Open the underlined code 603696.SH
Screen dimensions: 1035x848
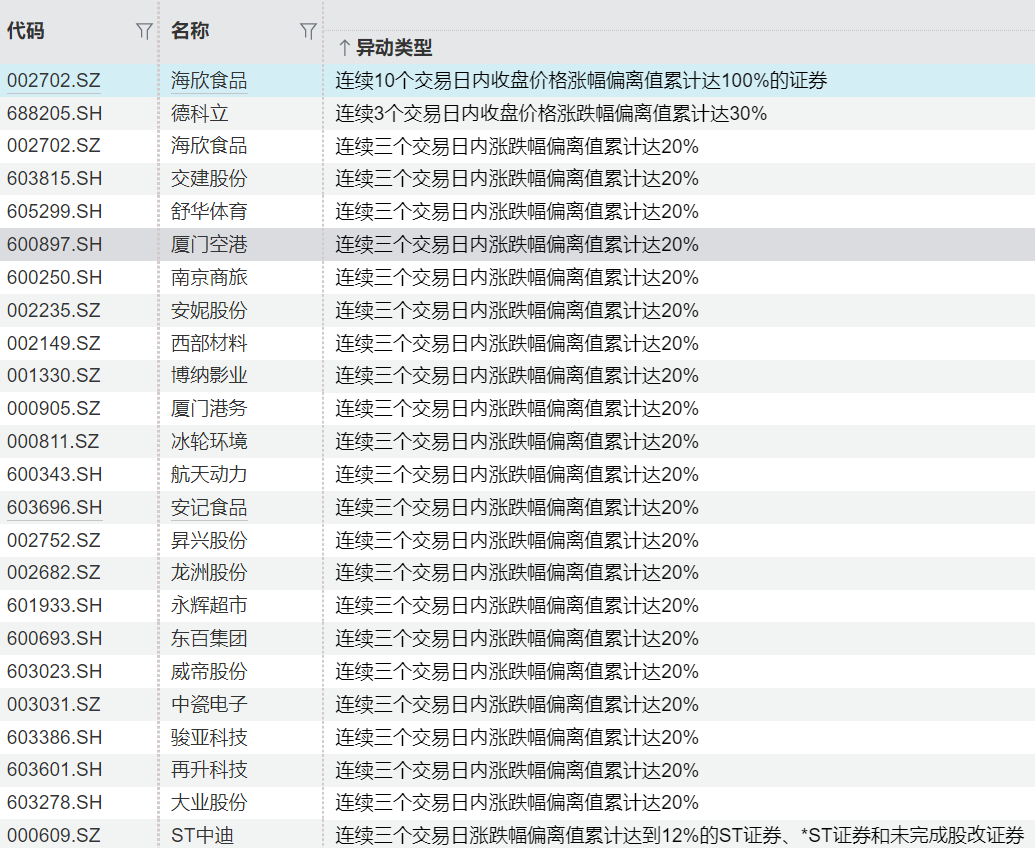(54, 508)
